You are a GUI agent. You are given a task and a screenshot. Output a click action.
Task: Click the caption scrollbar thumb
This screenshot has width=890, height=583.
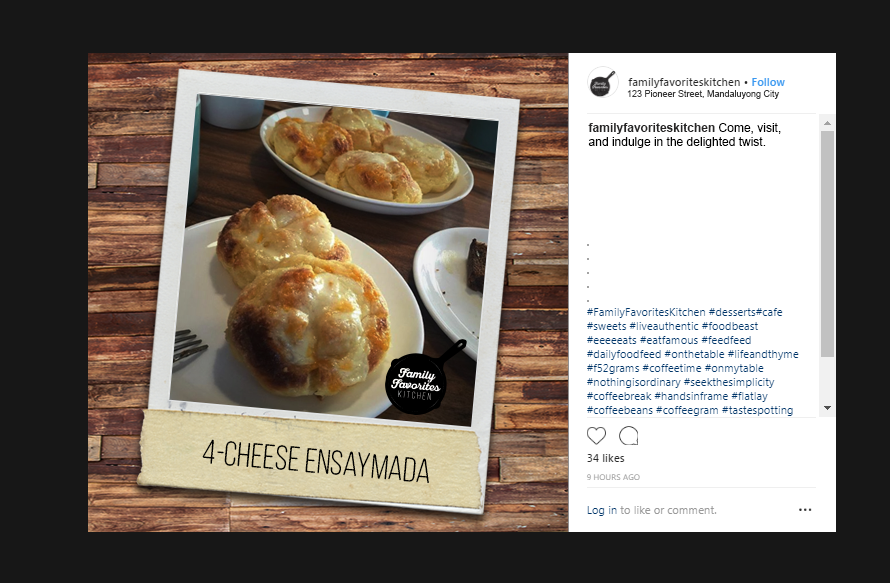point(827,244)
